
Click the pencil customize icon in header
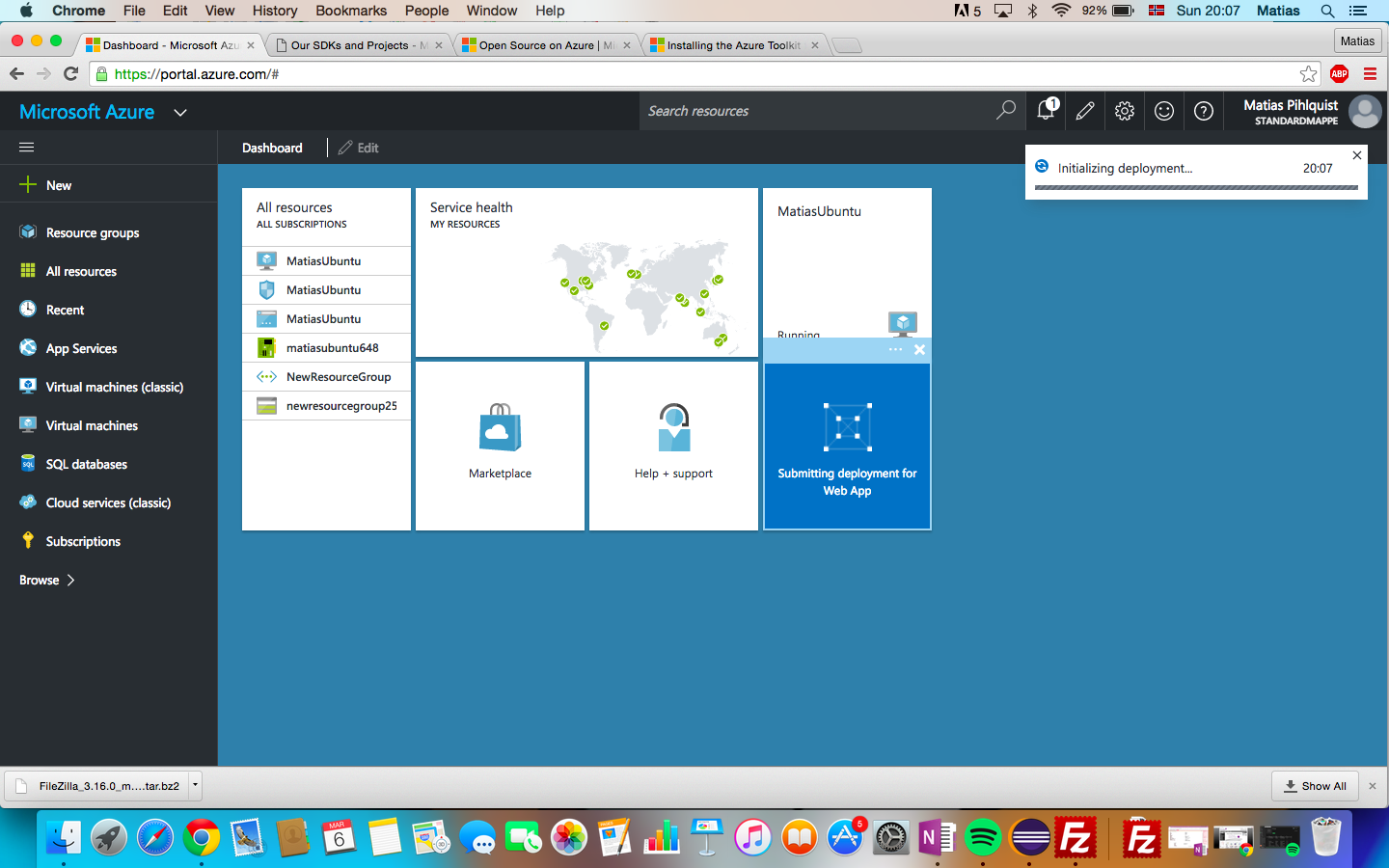pyautogui.click(x=1085, y=111)
